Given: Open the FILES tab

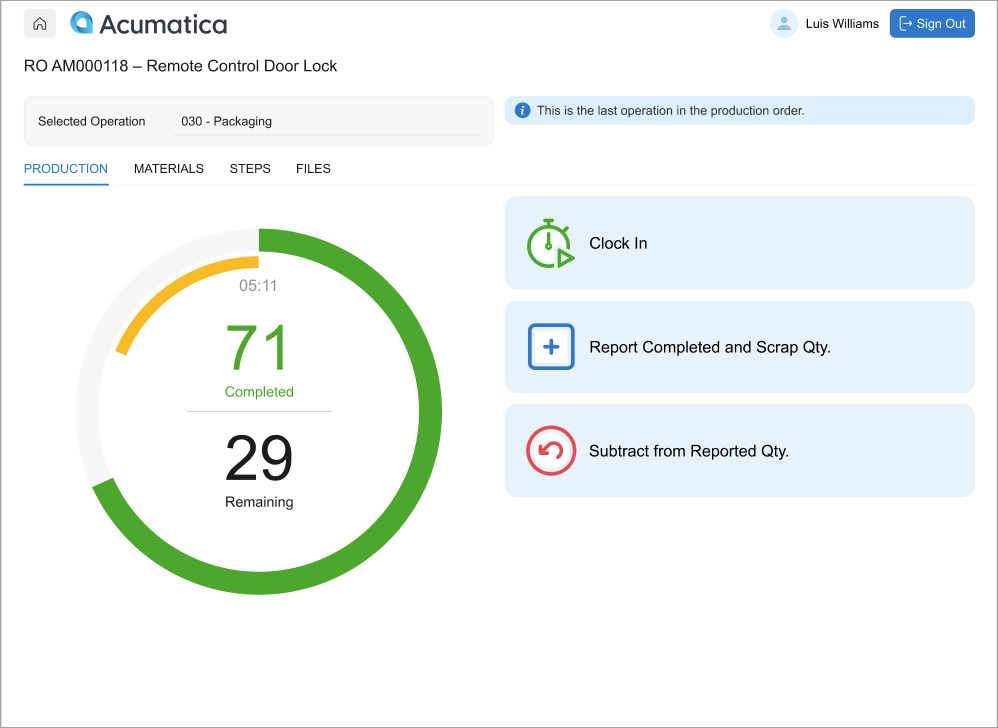Looking at the screenshot, I should point(313,169).
